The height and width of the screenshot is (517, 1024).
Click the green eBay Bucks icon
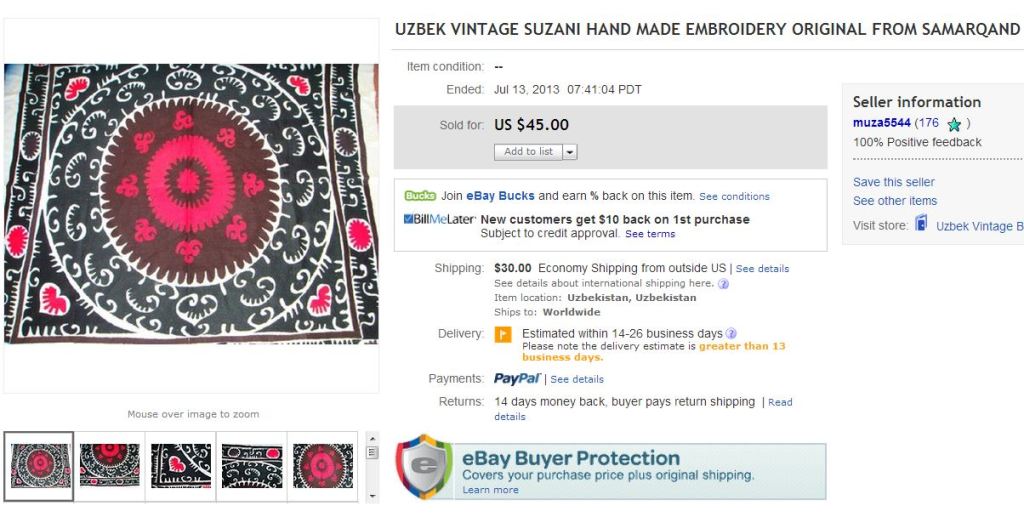click(420, 196)
